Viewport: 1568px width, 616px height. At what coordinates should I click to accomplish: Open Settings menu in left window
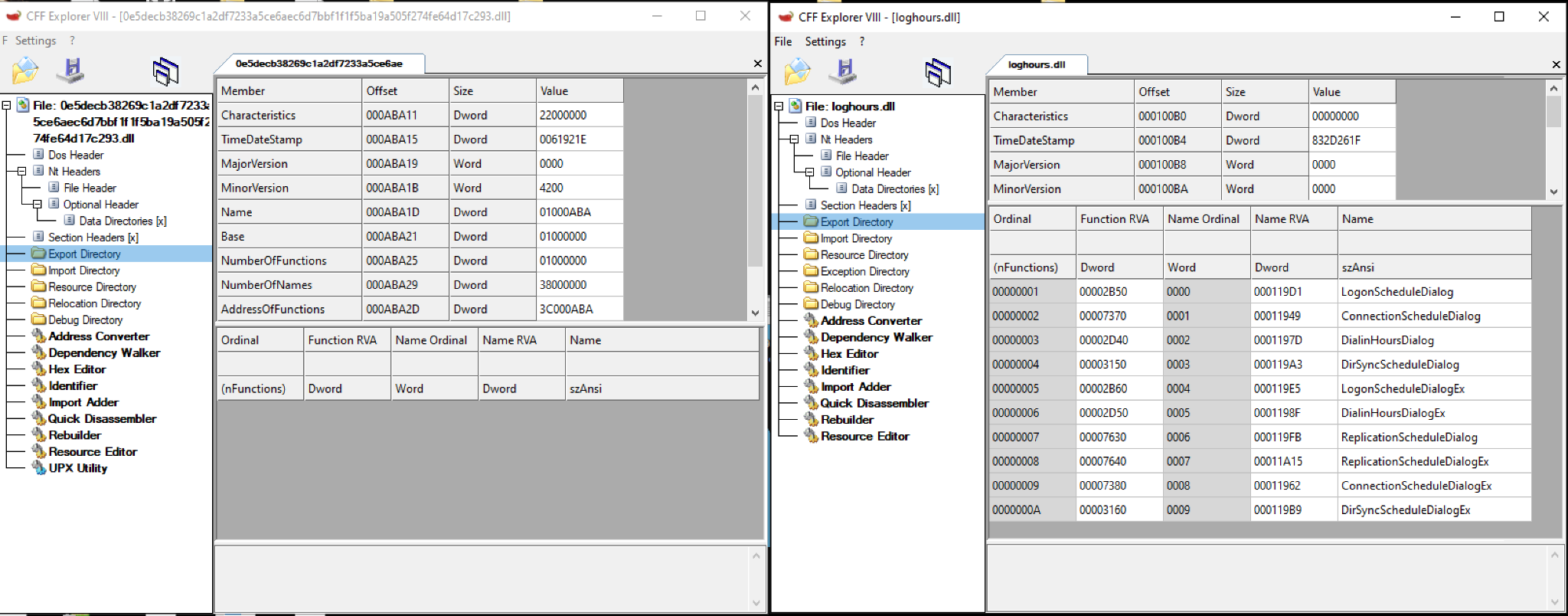[35, 41]
